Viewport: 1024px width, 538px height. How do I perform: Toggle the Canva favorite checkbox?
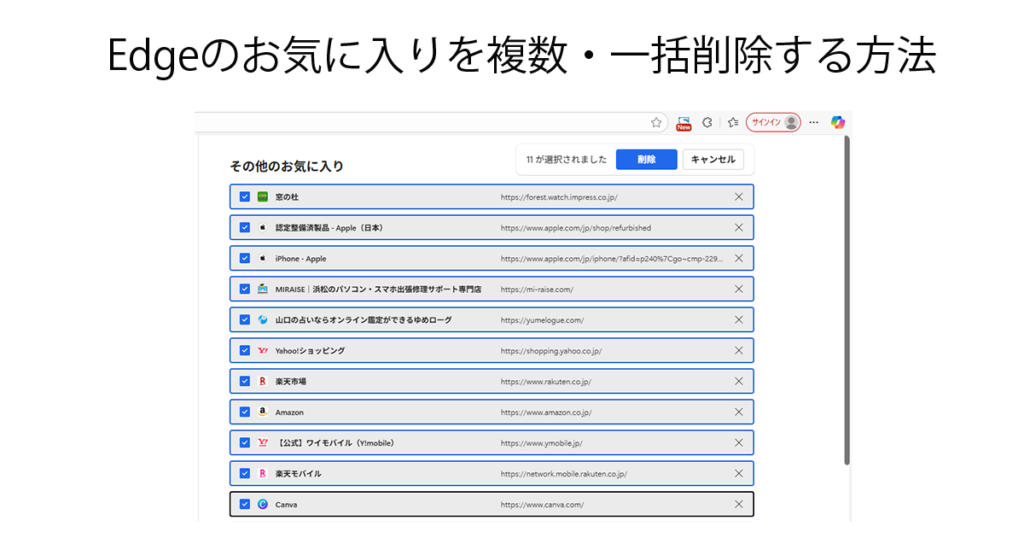tap(244, 504)
